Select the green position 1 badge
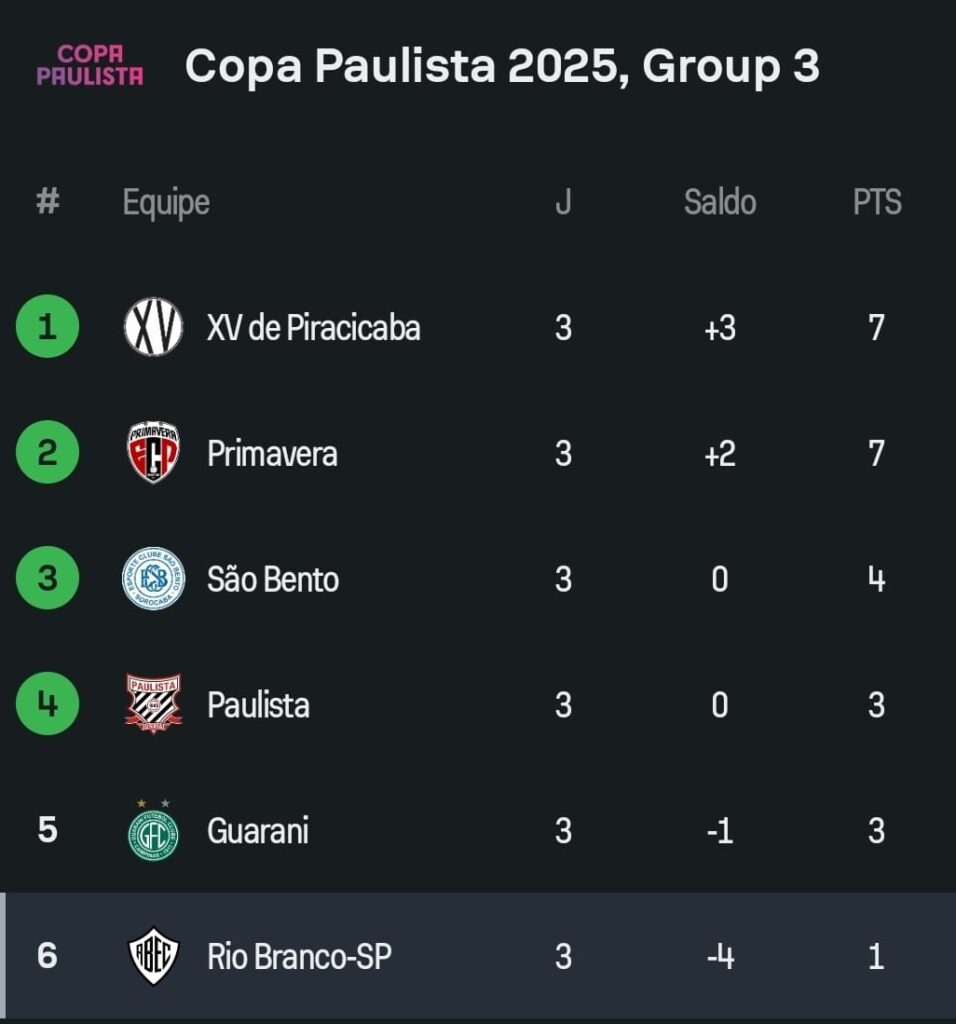The image size is (956, 1024). 47,326
